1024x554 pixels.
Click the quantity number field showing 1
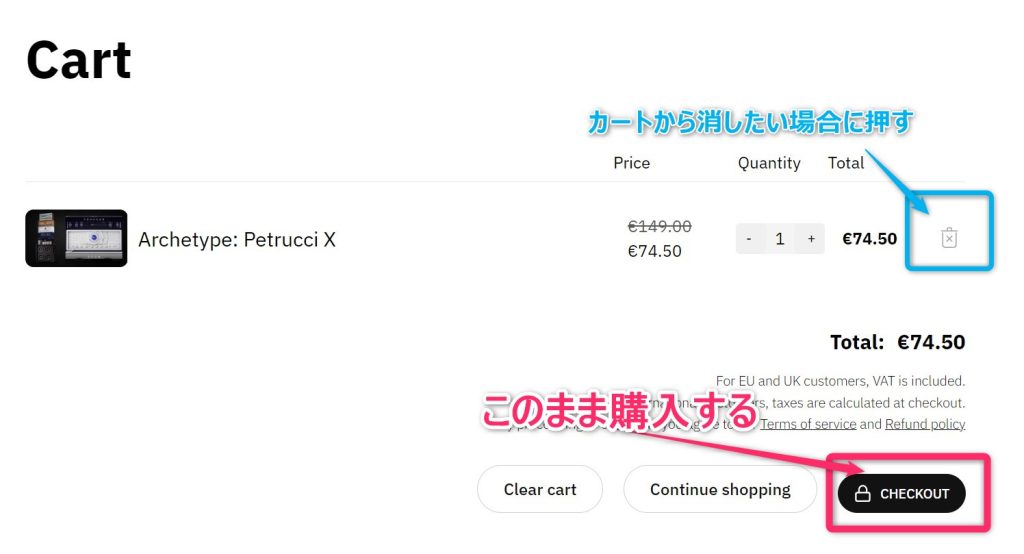[780, 239]
